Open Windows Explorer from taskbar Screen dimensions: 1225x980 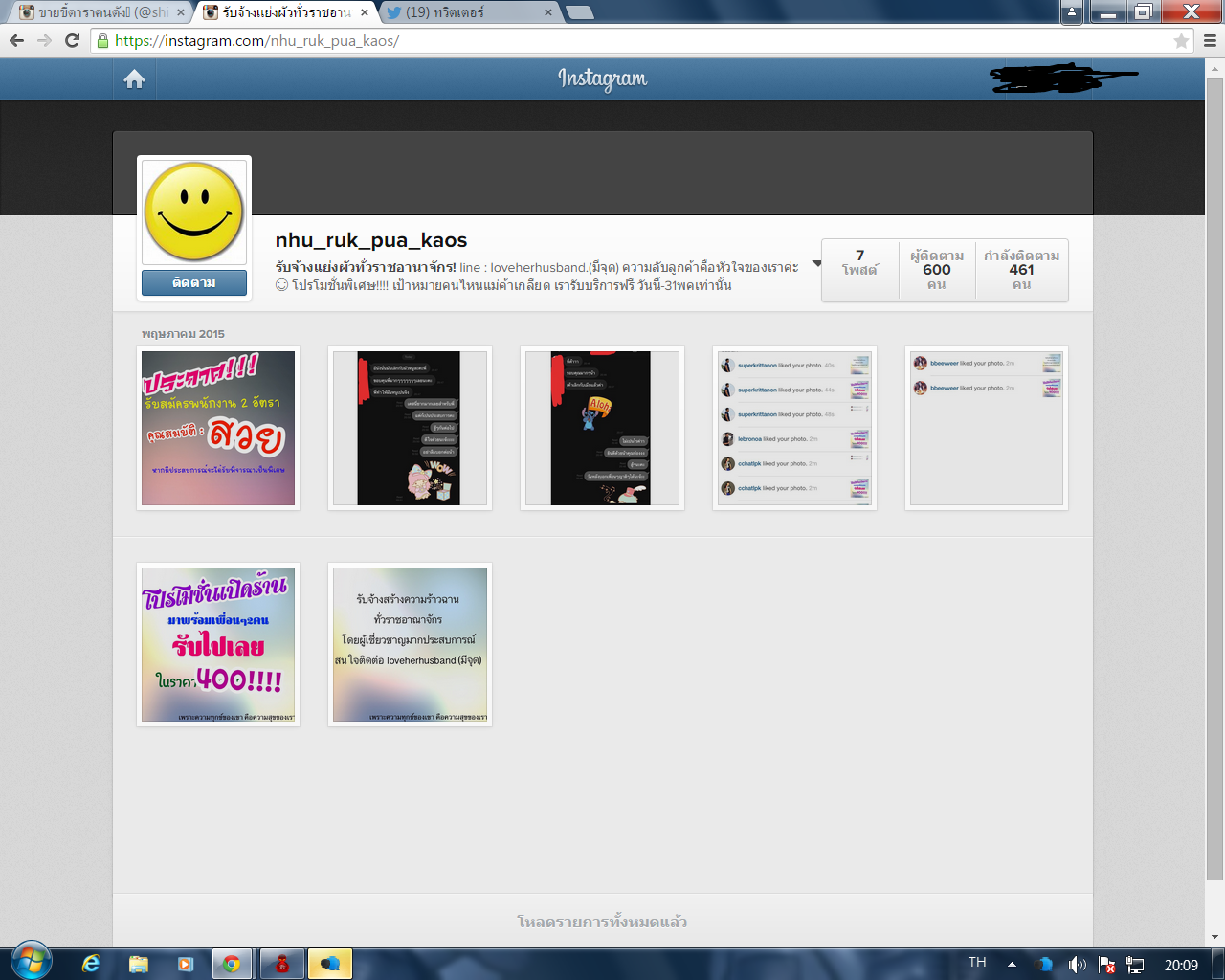139,964
